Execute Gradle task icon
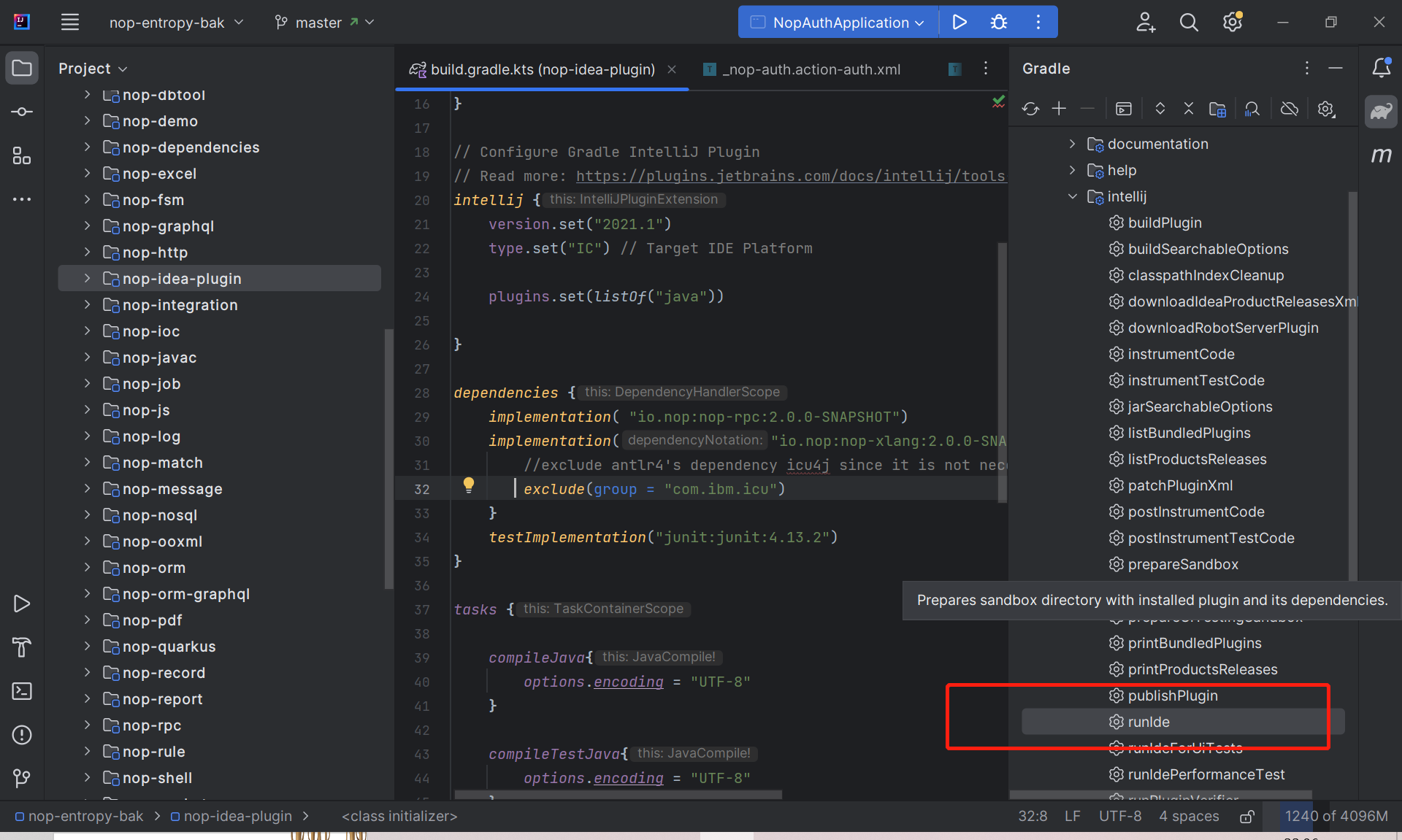 click(1124, 109)
